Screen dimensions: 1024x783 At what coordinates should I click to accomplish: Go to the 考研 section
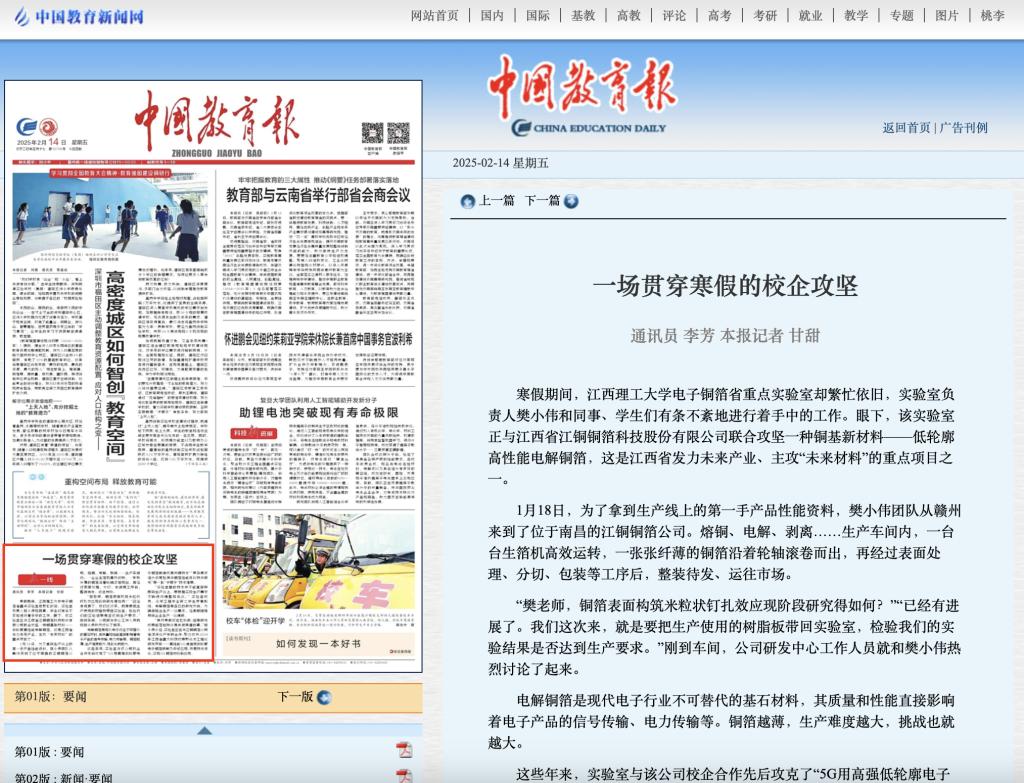(765, 16)
